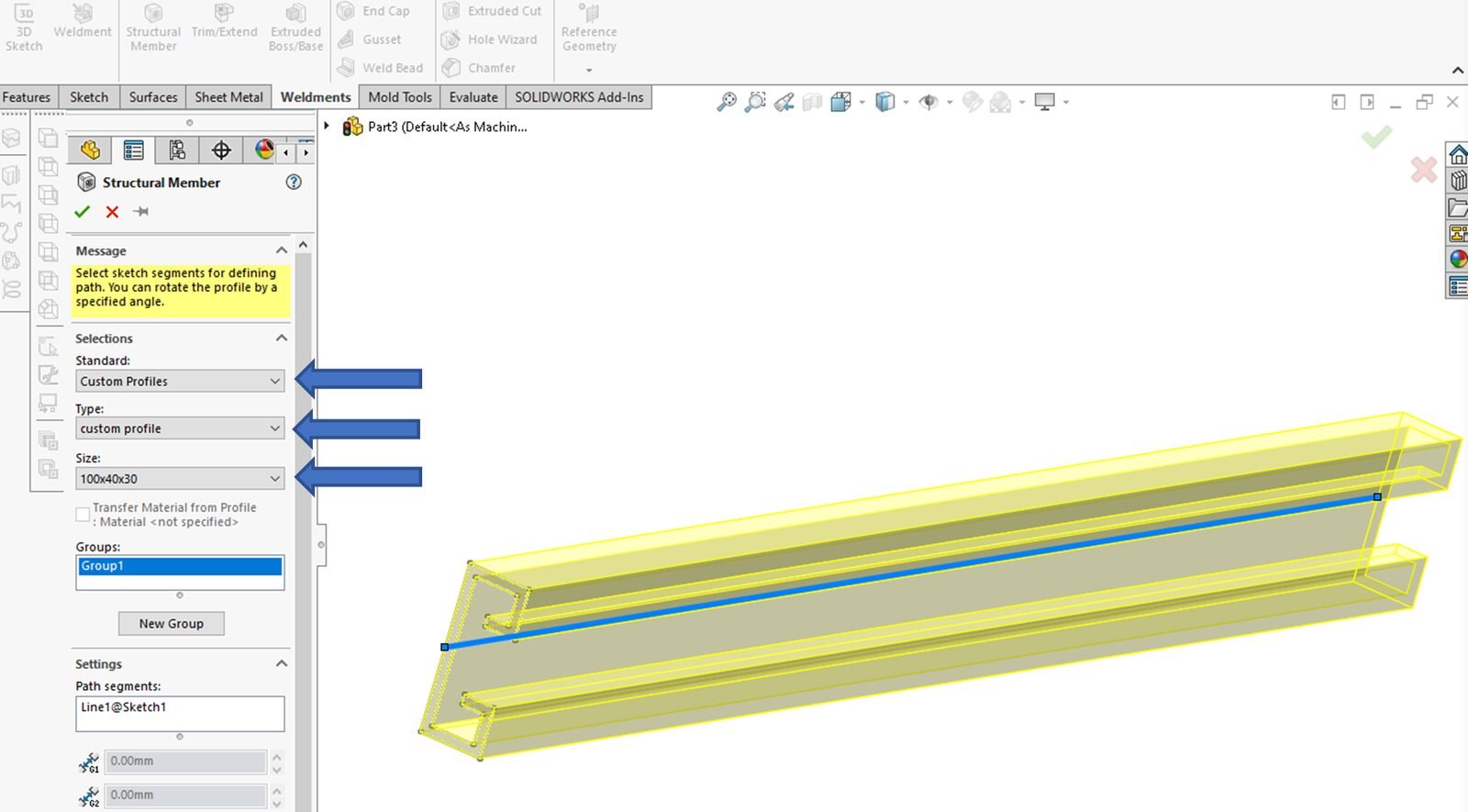Image resolution: width=1468 pixels, height=812 pixels.
Task: Switch to the PropertyManager tab icon
Action: (x=134, y=150)
